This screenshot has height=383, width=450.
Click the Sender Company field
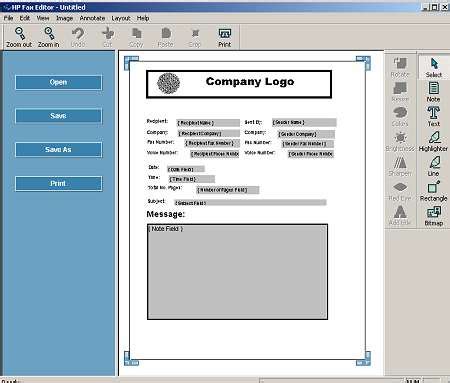306,134
